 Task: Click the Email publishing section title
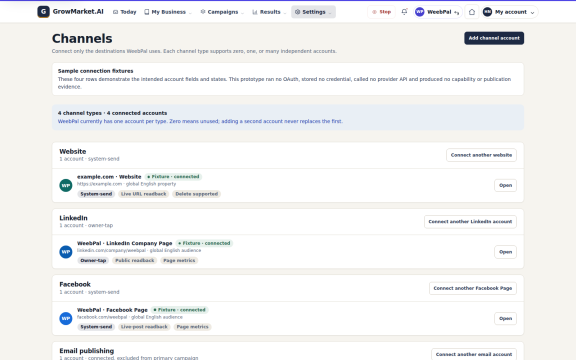87,351
